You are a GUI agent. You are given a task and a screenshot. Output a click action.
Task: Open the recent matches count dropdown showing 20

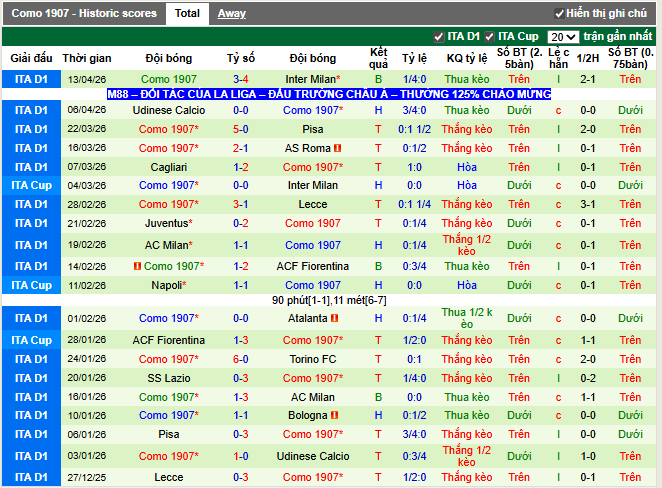click(562, 37)
